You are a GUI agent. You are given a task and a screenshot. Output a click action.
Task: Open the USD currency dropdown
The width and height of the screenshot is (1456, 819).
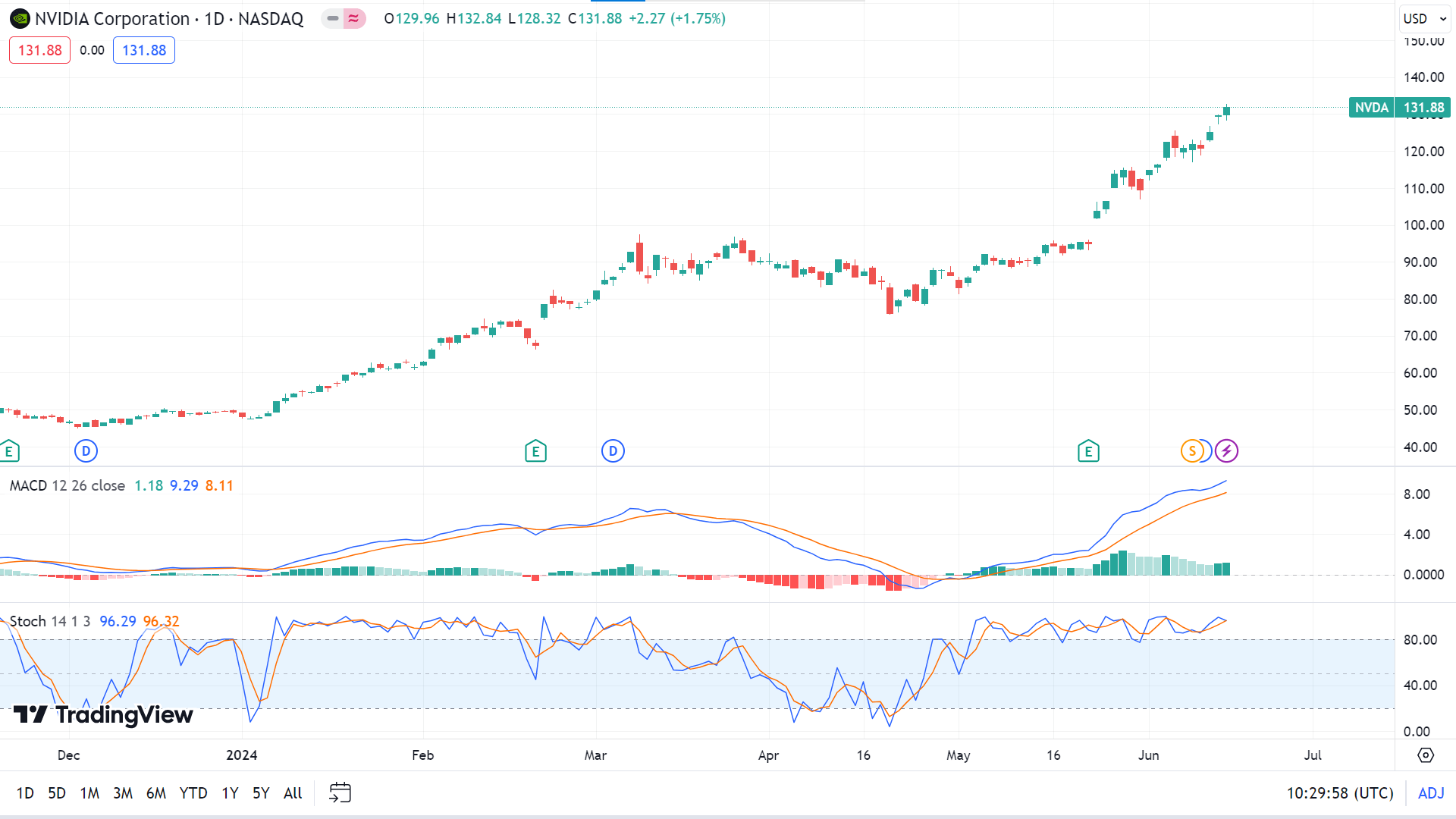[1425, 18]
